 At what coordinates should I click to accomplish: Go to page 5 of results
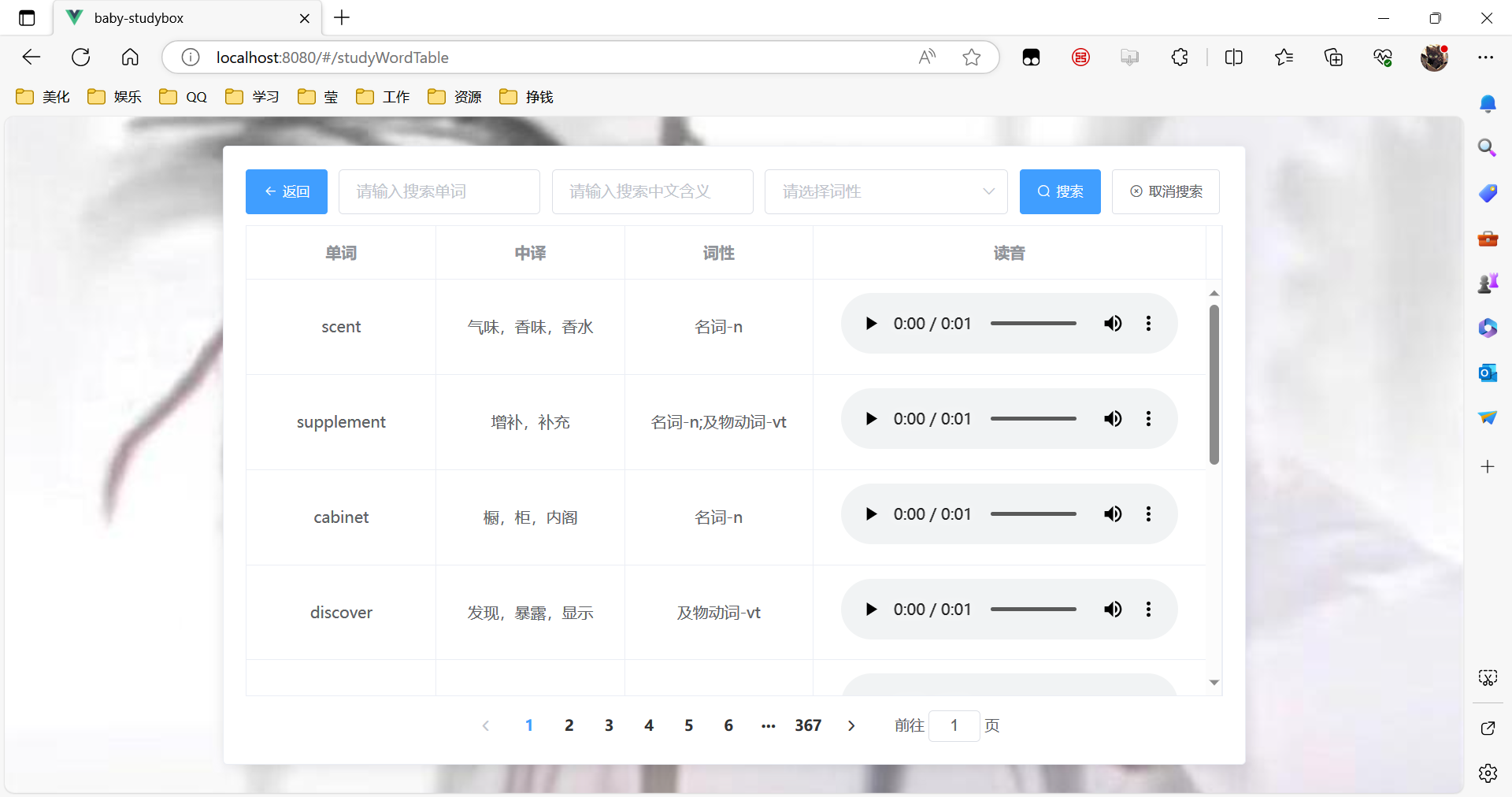point(689,725)
